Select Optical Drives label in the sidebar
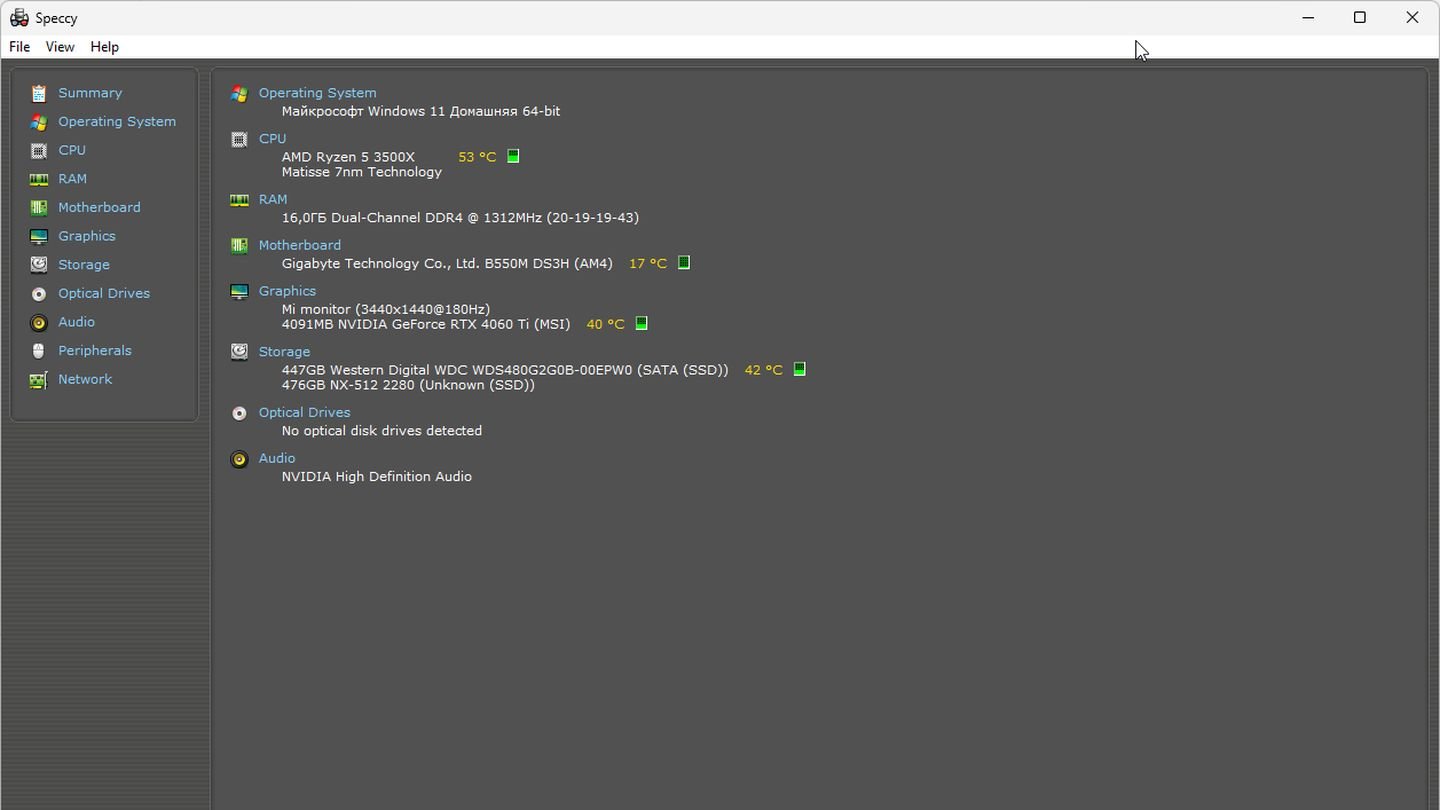The width and height of the screenshot is (1440, 810). pyautogui.click(x=104, y=294)
